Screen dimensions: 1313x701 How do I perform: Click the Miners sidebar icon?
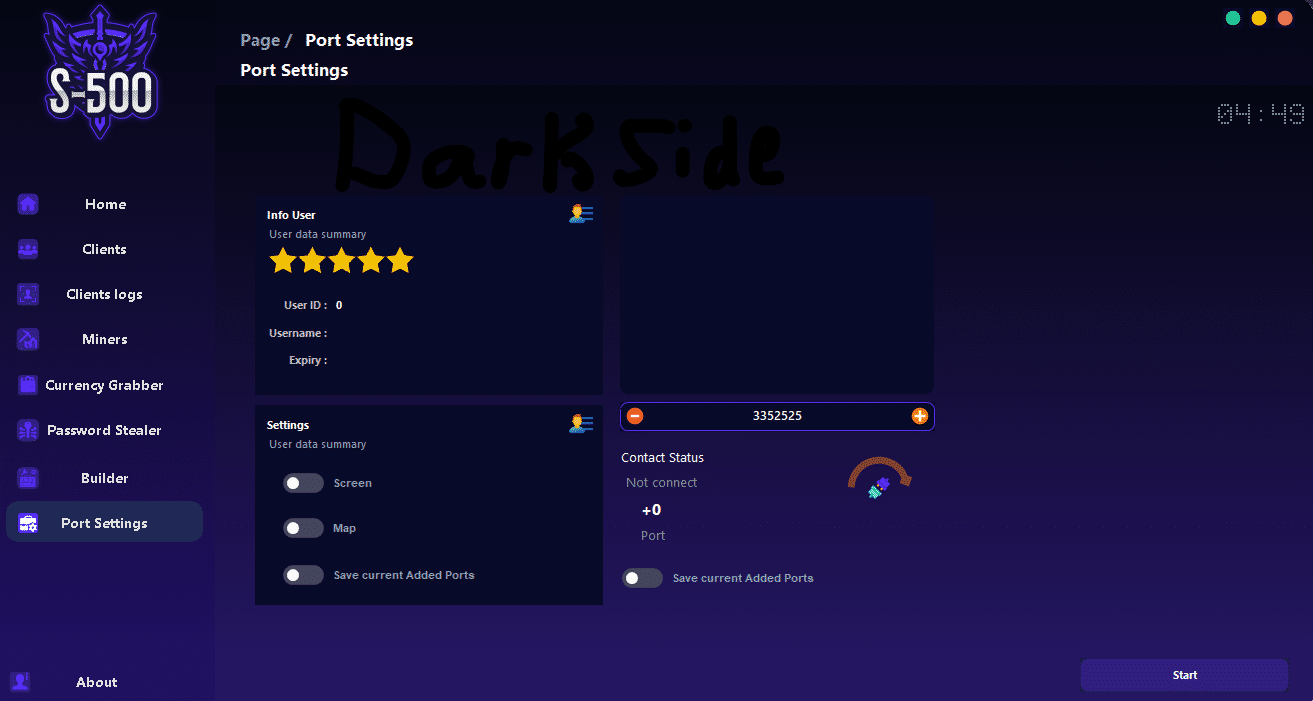click(28, 339)
